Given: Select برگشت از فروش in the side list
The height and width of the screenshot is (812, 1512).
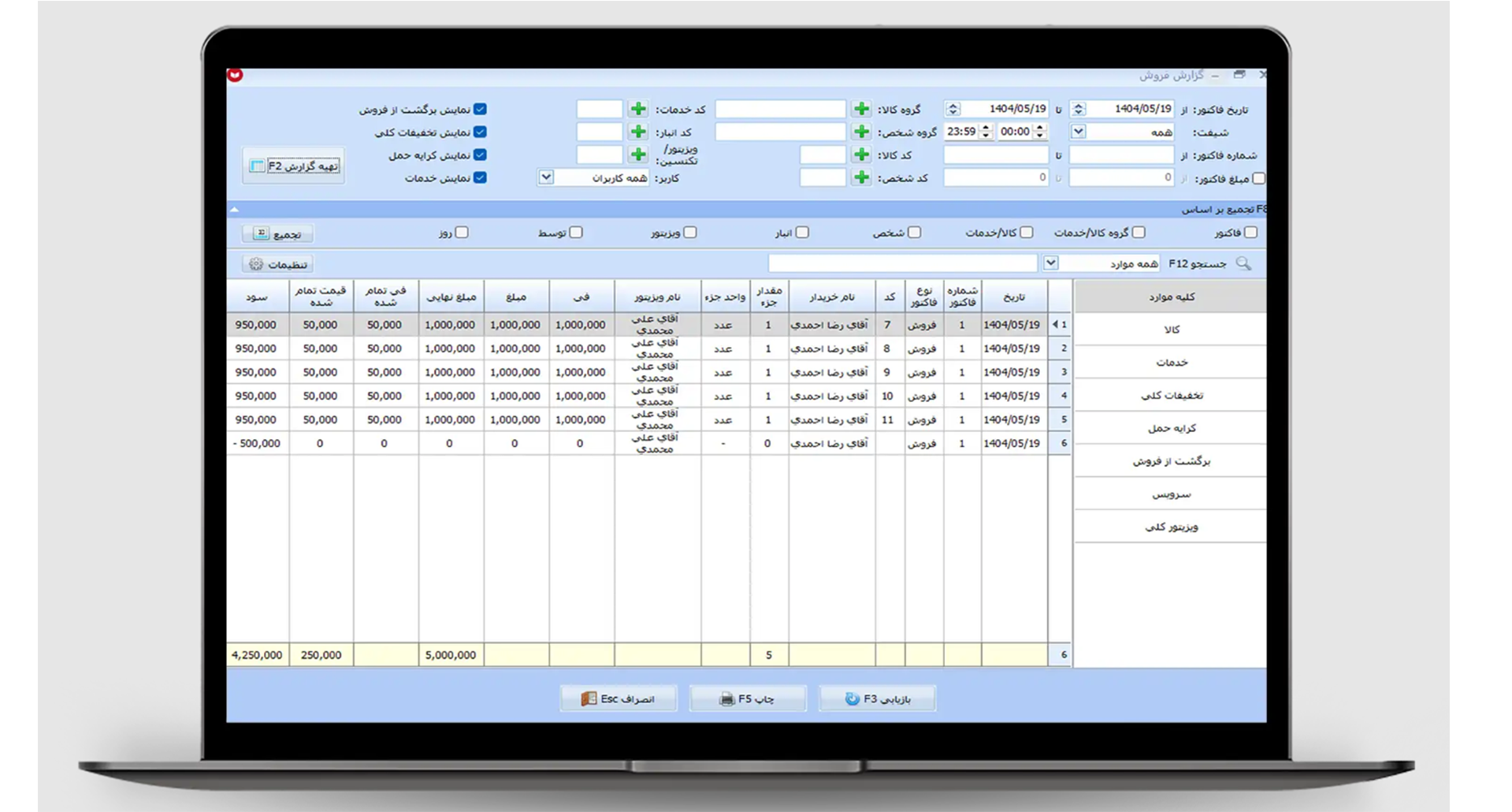Looking at the screenshot, I should tap(1171, 461).
